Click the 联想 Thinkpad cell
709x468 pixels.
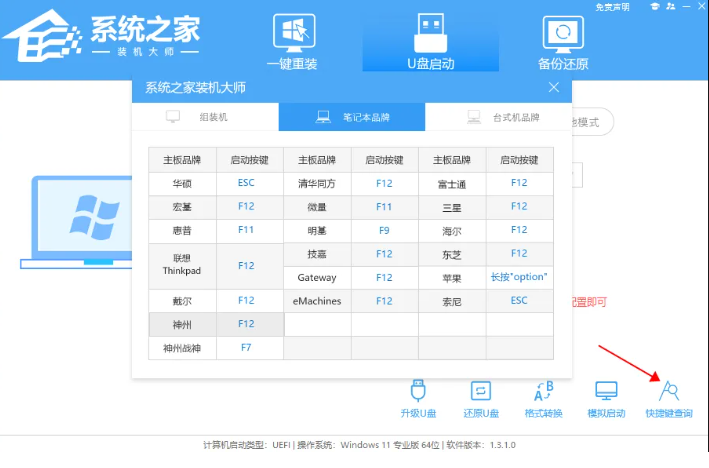coord(182,265)
